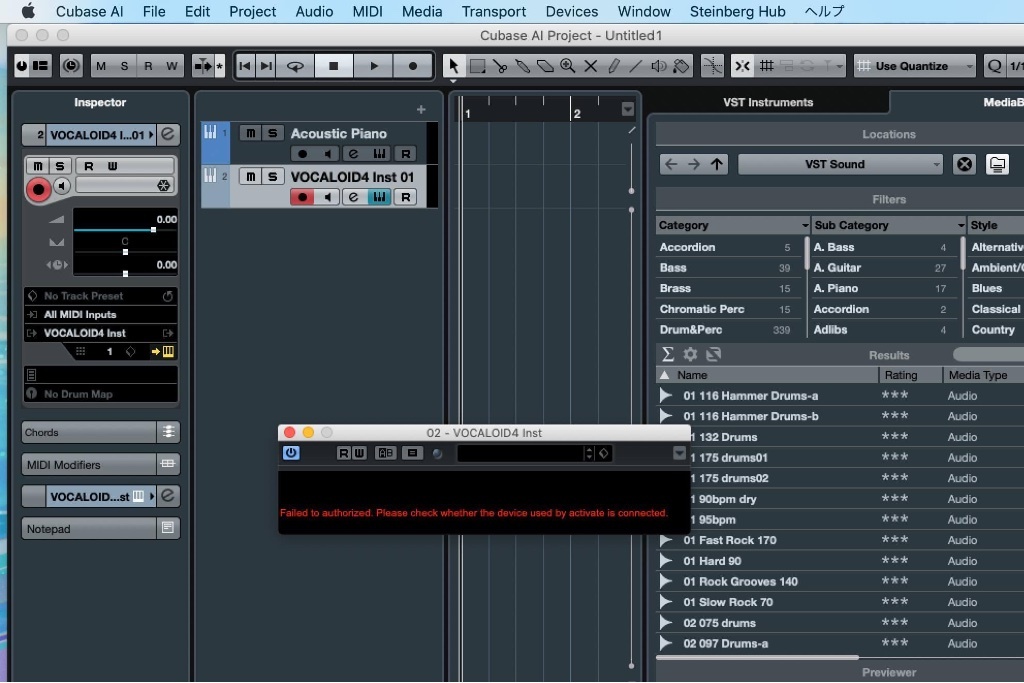Open Edit Instrument on VOCALOID4 track row
1024x683 pixels.
pos(379,197)
